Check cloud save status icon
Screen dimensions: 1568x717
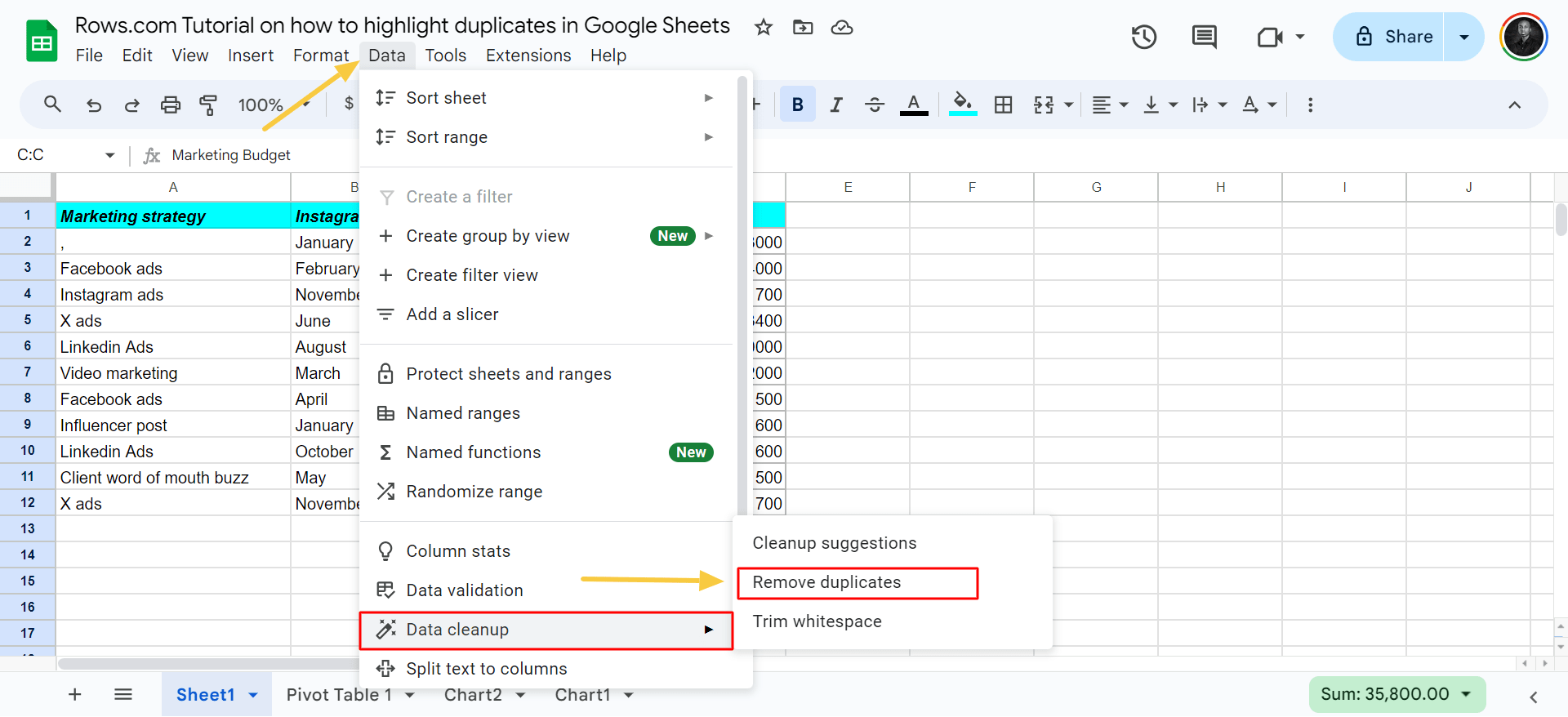[x=842, y=27]
